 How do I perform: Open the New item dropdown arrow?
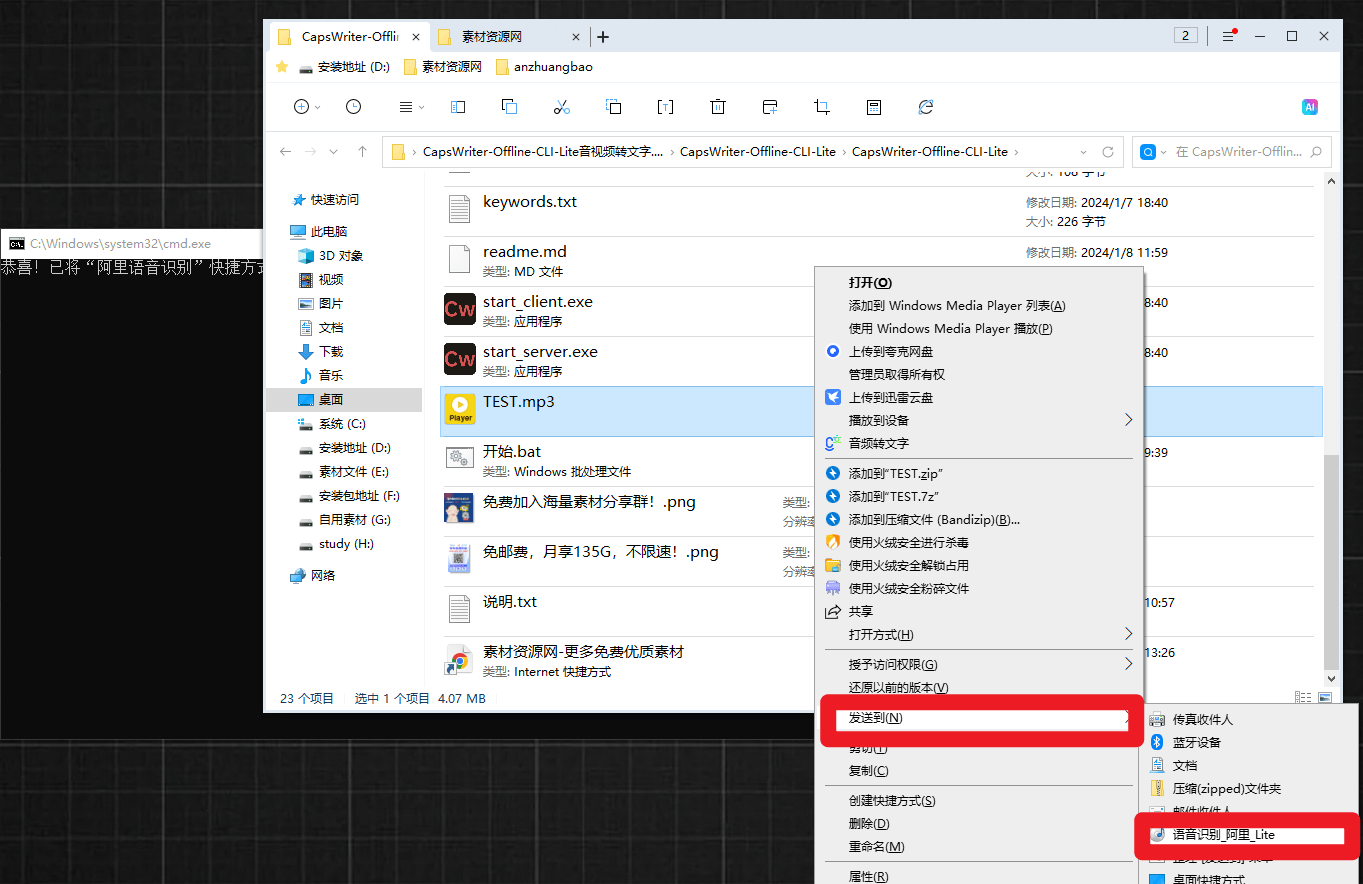(x=318, y=107)
